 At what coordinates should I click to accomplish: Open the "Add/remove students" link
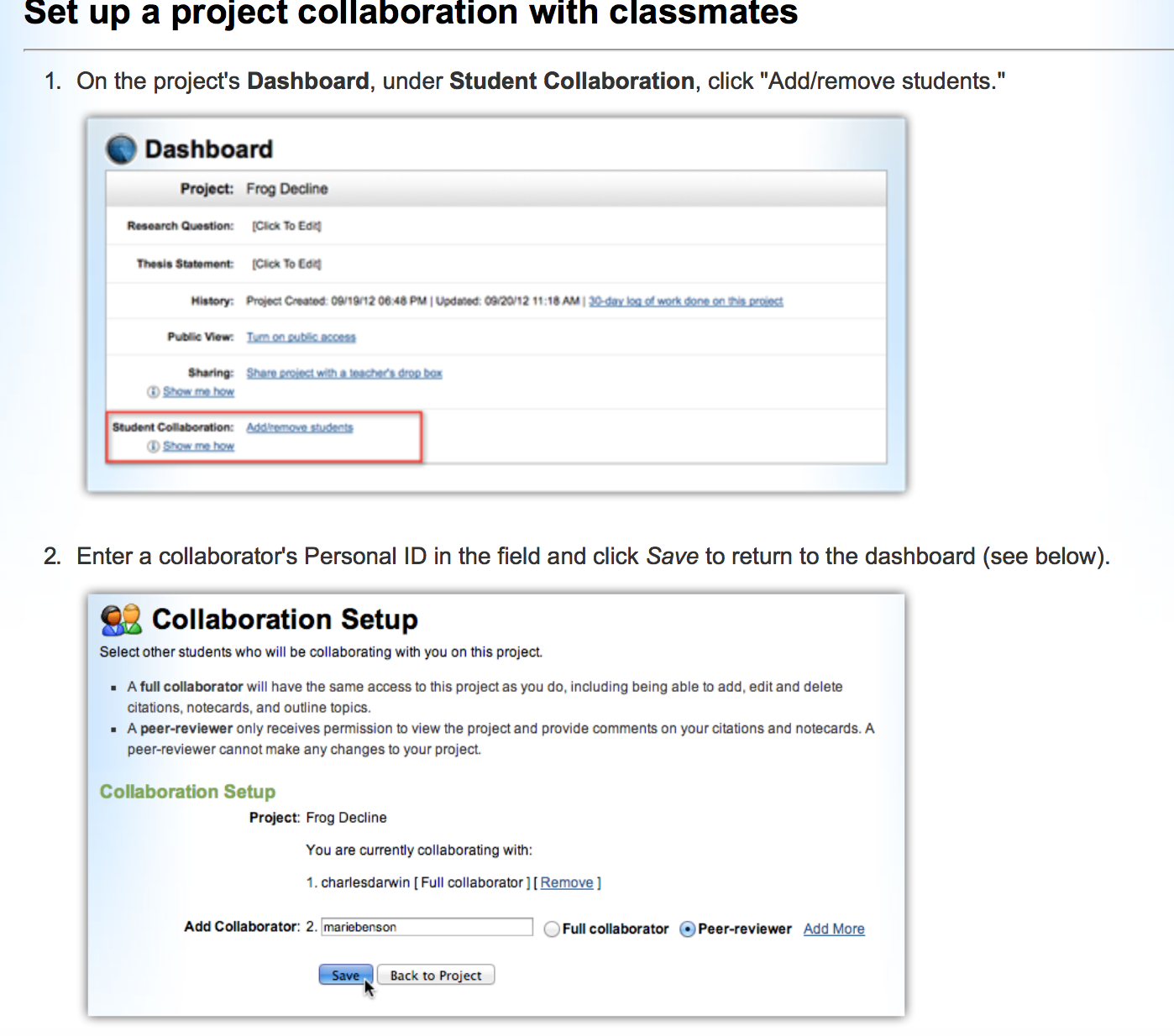point(299,426)
